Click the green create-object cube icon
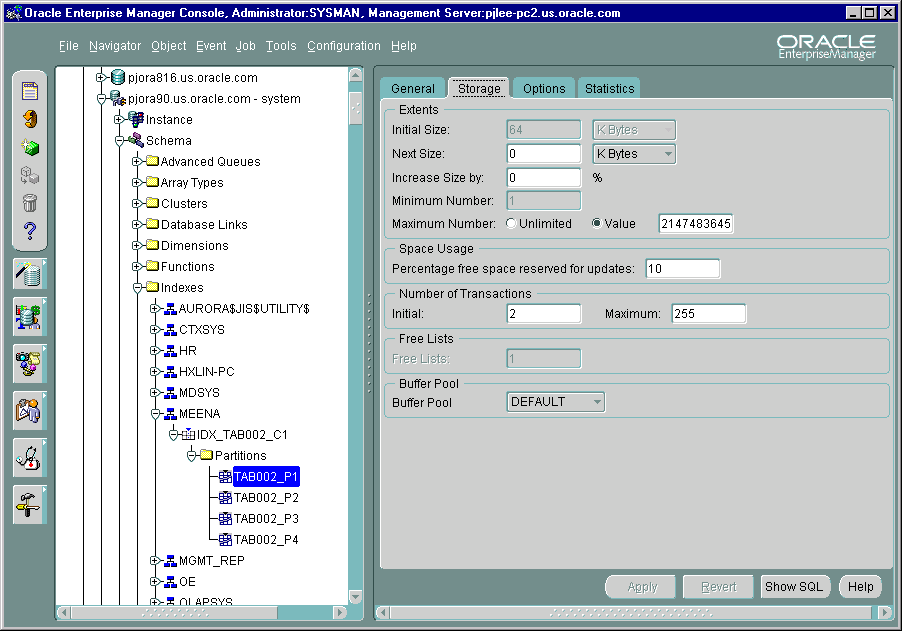Screen dimensions: 902x631 (30, 147)
